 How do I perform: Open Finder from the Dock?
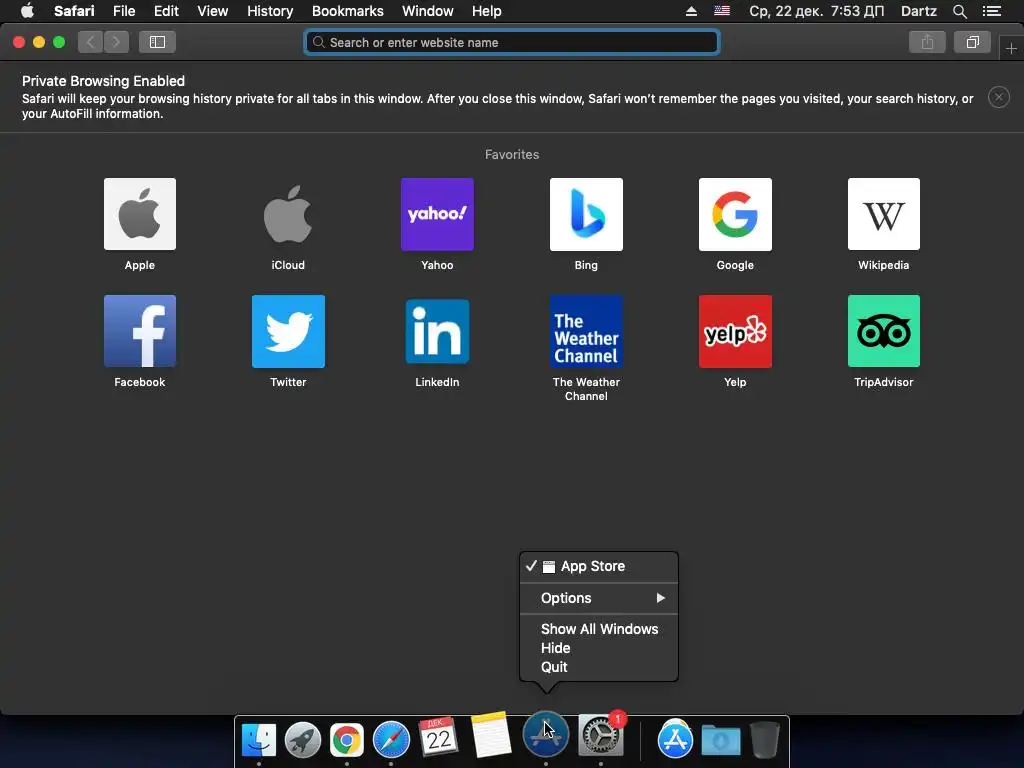(259, 740)
